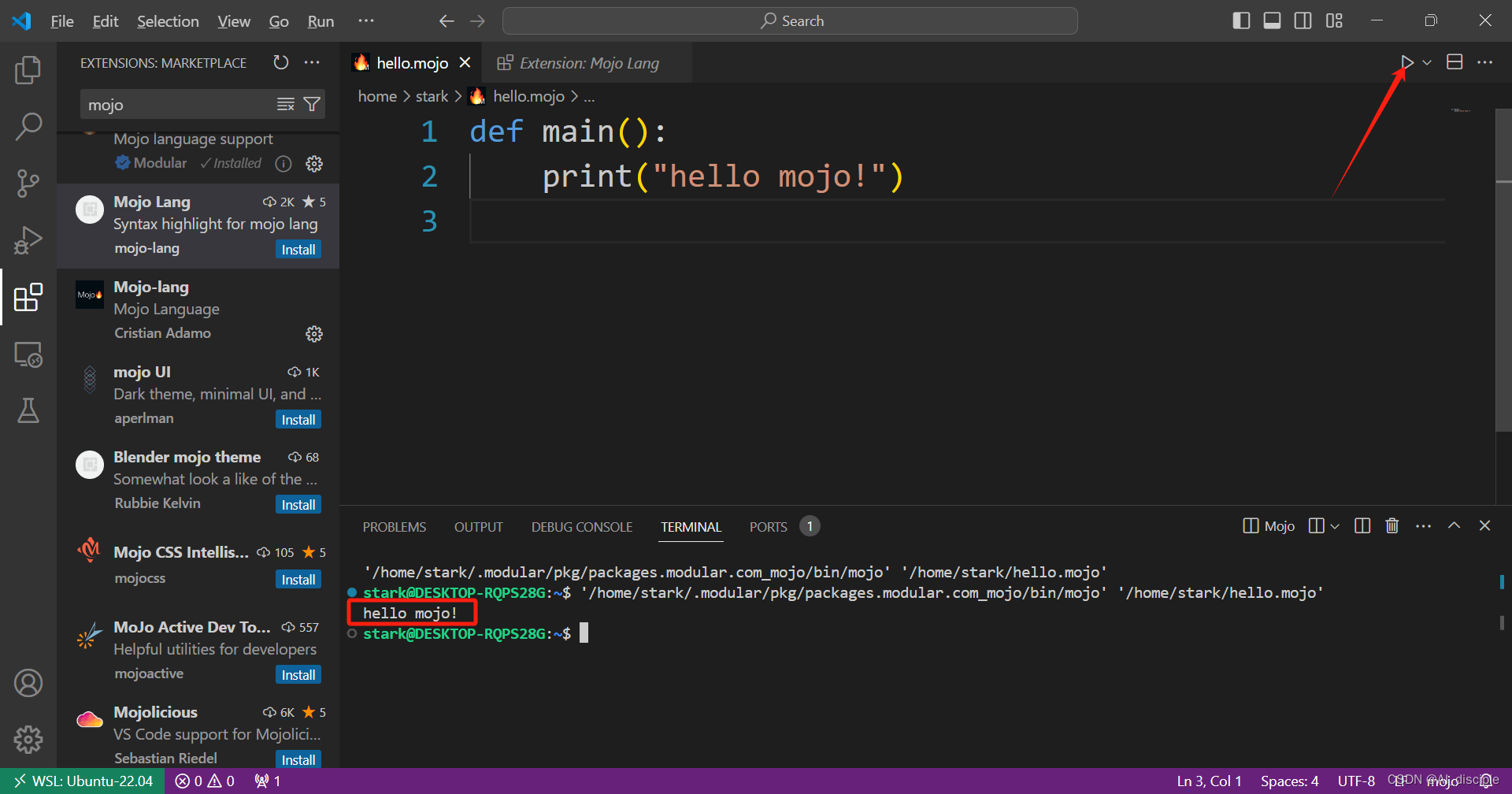Viewport: 1512px width, 794px height.
Task: Toggle primary side bar visibility
Action: 1241,21
